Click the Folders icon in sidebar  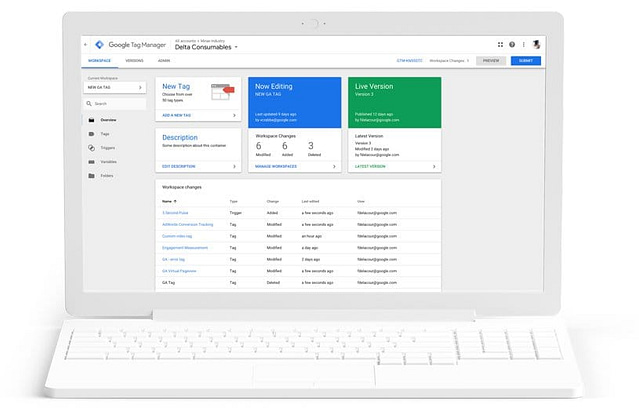(91, 176)
